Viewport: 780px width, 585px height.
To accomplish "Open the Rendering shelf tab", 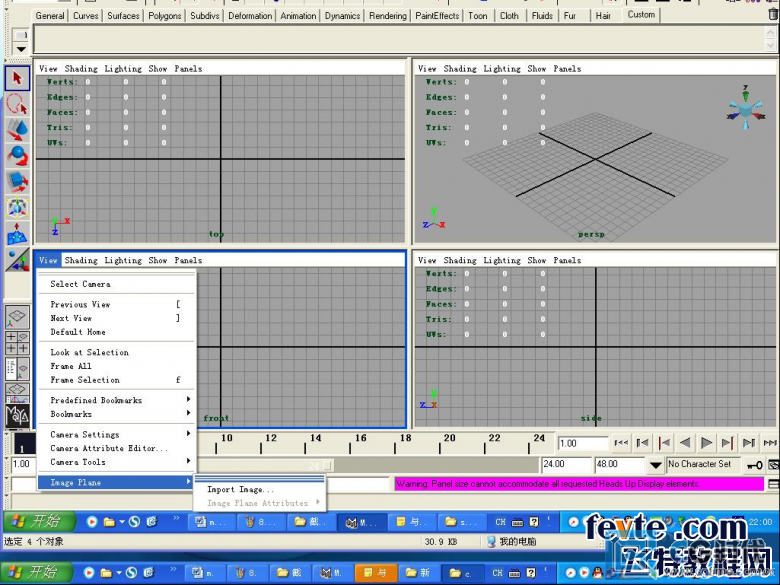I will point(388,16).
